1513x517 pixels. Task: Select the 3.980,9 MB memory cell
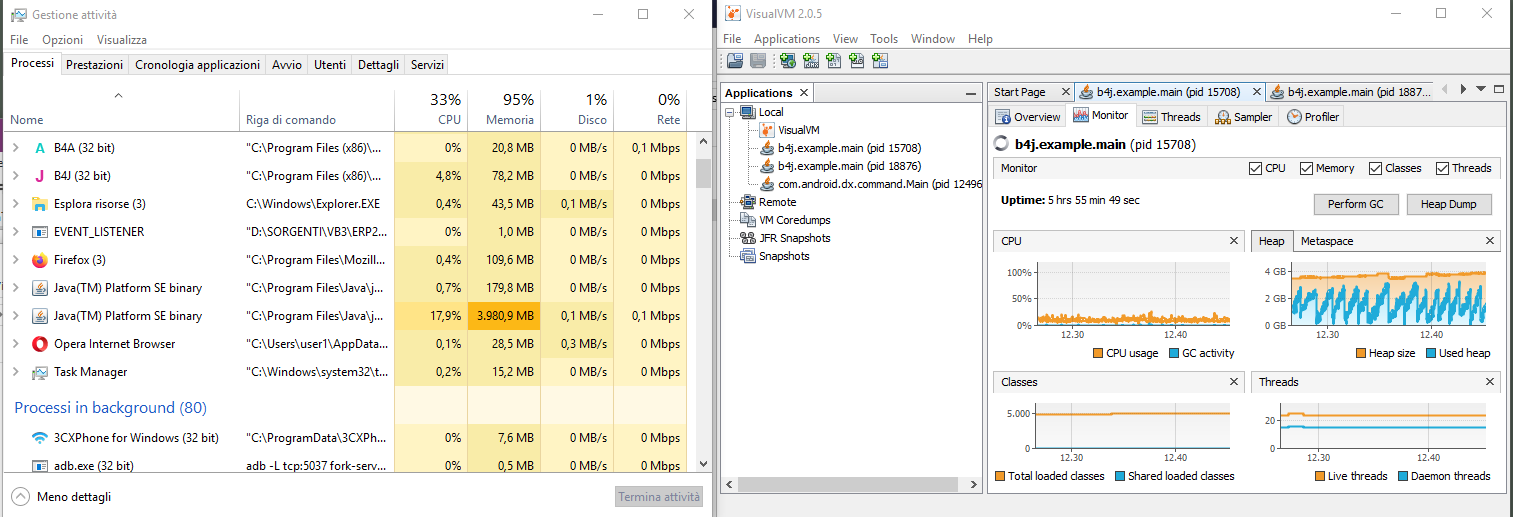504,316
